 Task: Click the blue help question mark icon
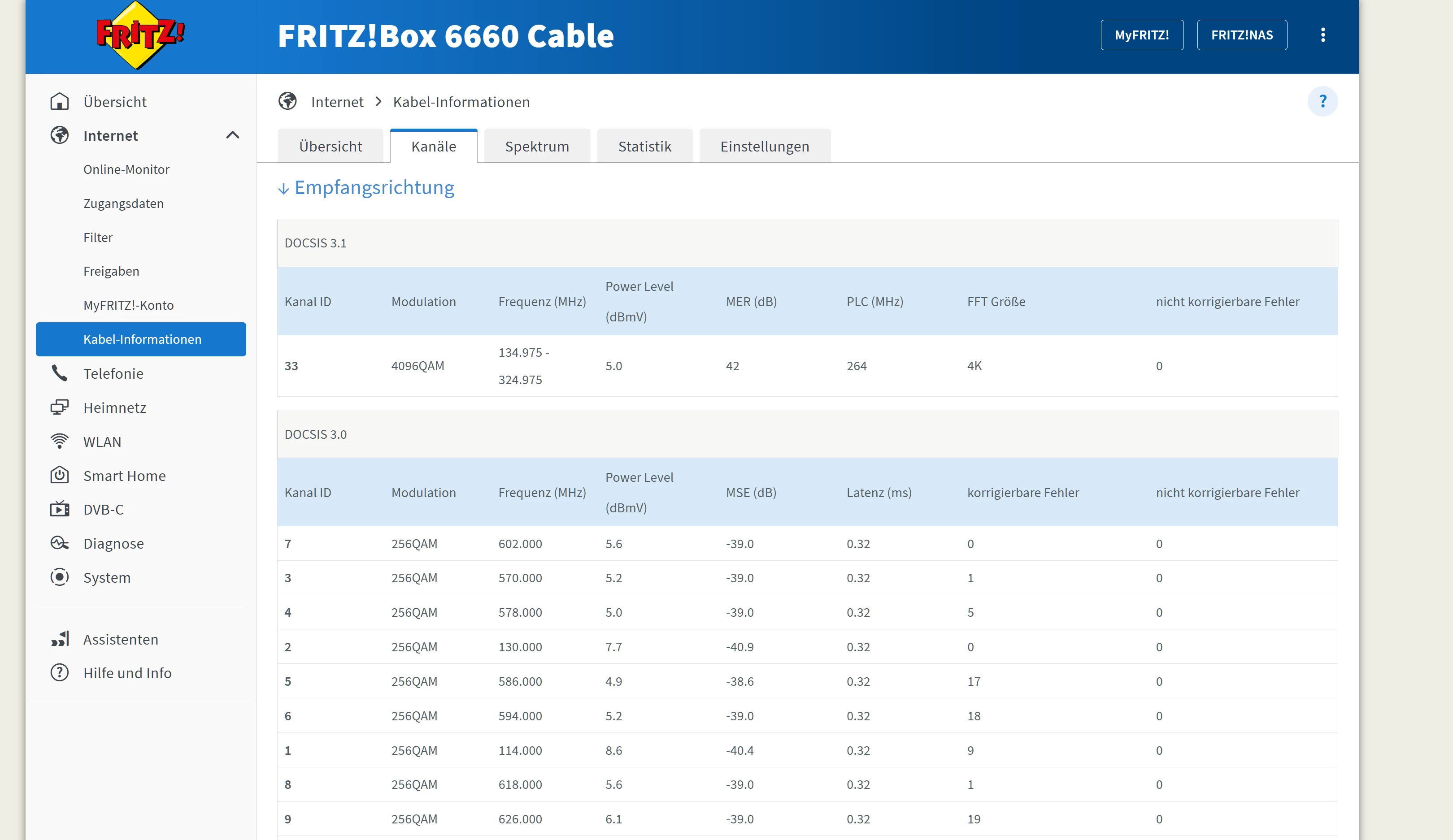pyautogui.click(x=1322, y=101)
